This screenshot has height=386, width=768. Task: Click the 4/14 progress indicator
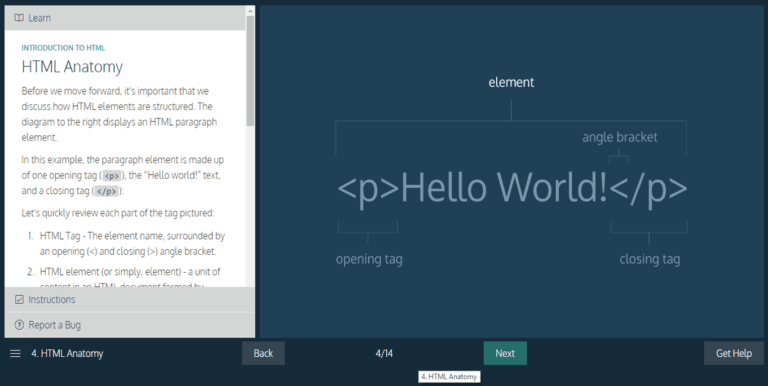(x=384, y=353)
